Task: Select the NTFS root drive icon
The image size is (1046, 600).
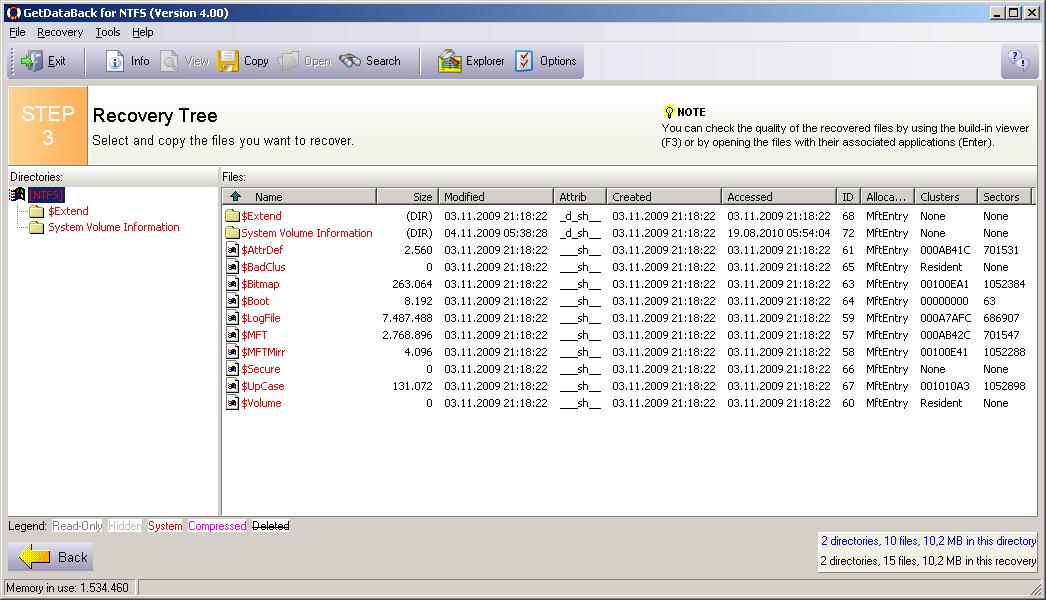Action: [x=17, y=194]
